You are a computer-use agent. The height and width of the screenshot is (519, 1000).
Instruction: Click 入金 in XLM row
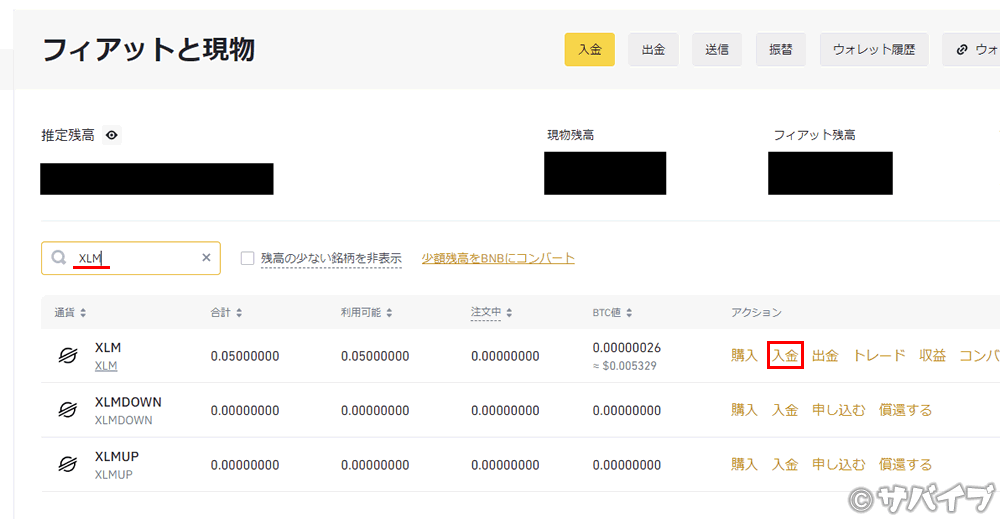pos(785,356)
